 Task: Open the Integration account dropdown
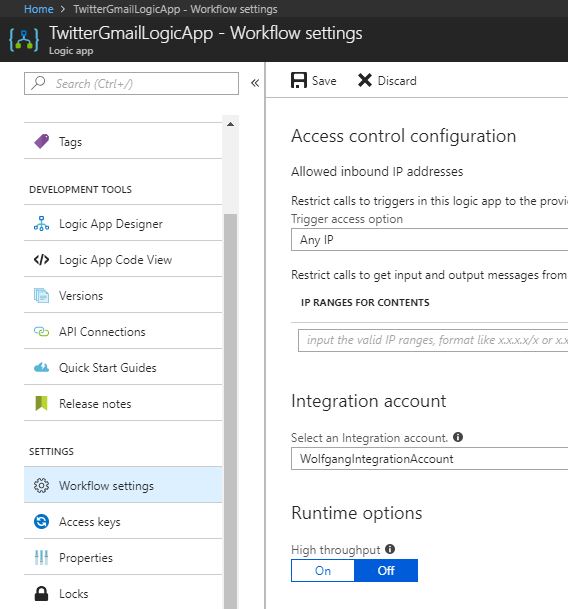429,459
